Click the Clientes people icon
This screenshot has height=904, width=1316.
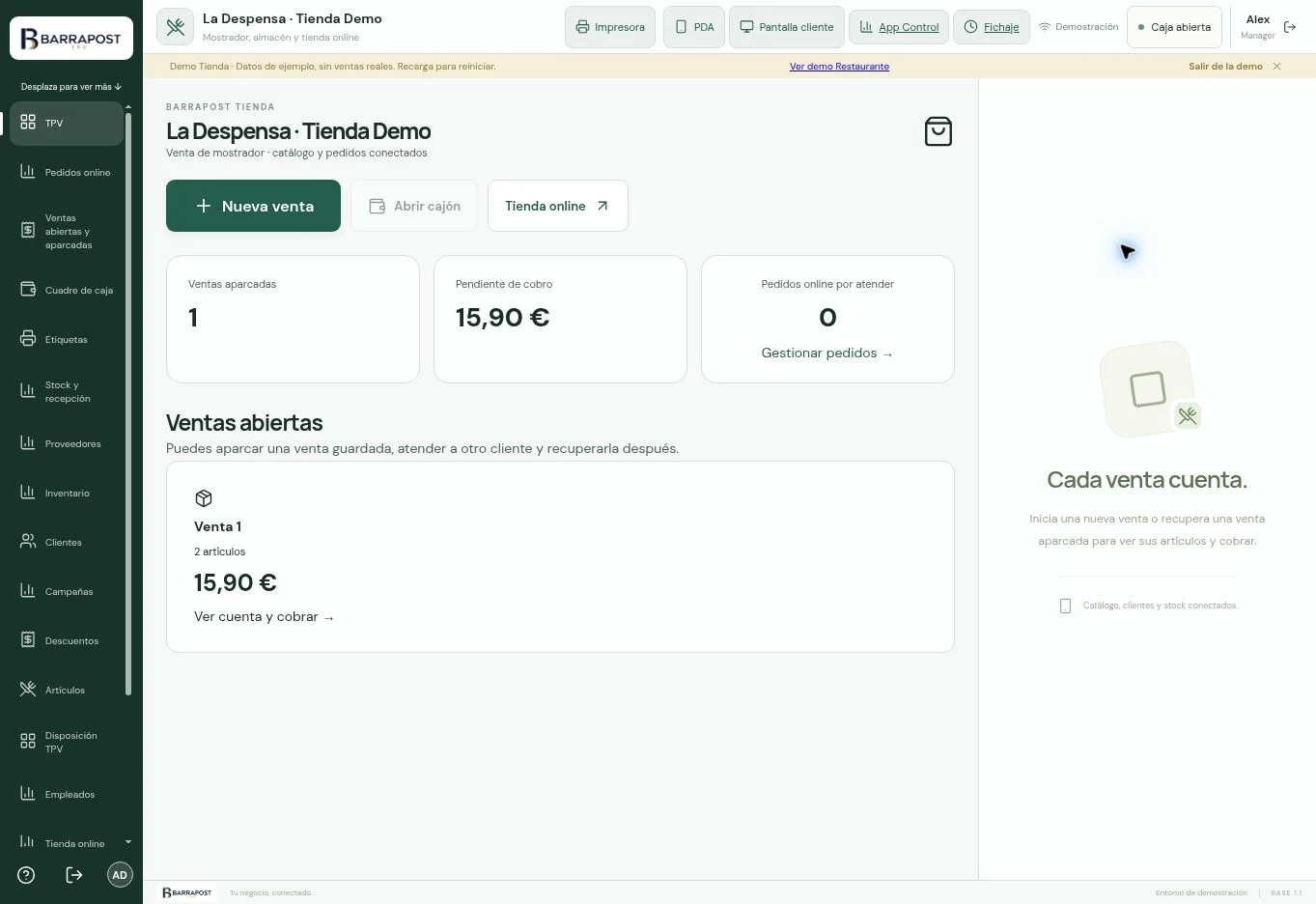(28, 542)
